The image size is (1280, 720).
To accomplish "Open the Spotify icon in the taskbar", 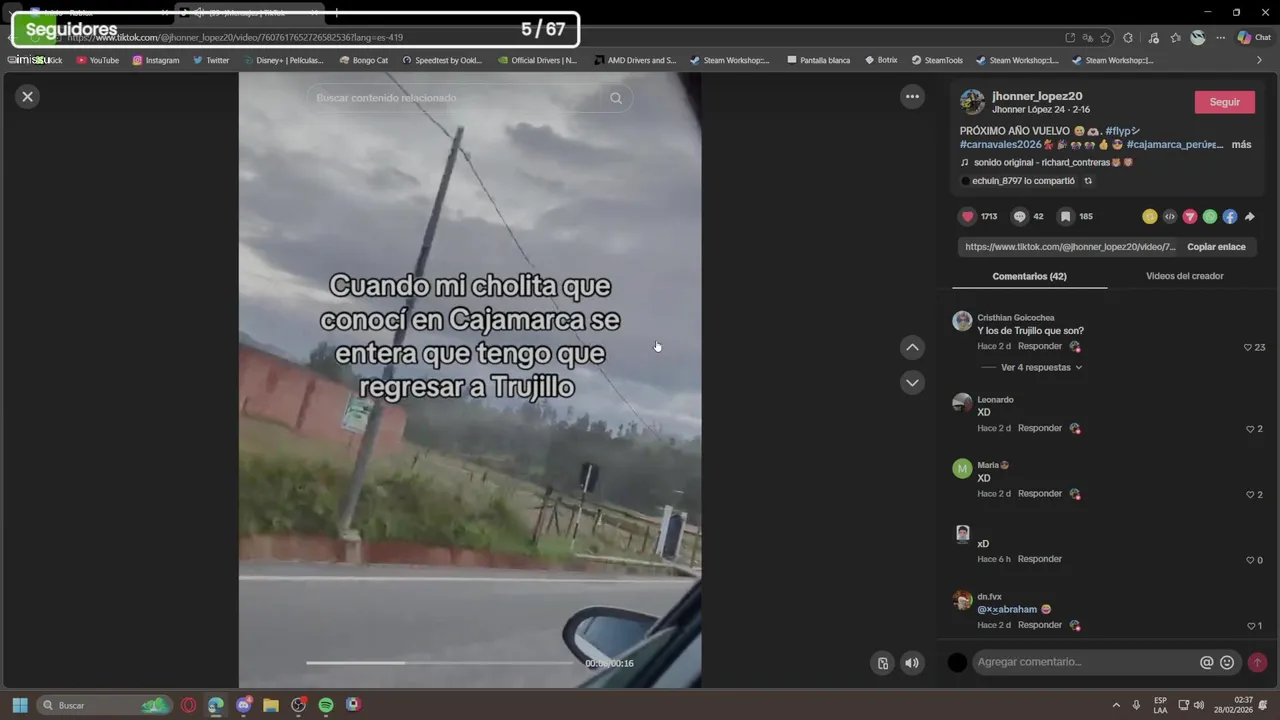I will click(326, 705).
